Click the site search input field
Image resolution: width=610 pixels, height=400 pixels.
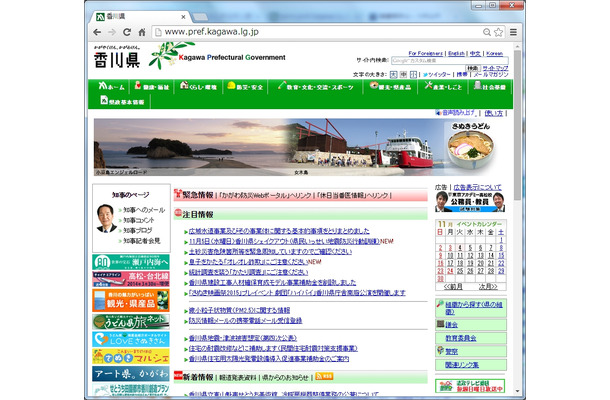point(449,60)
